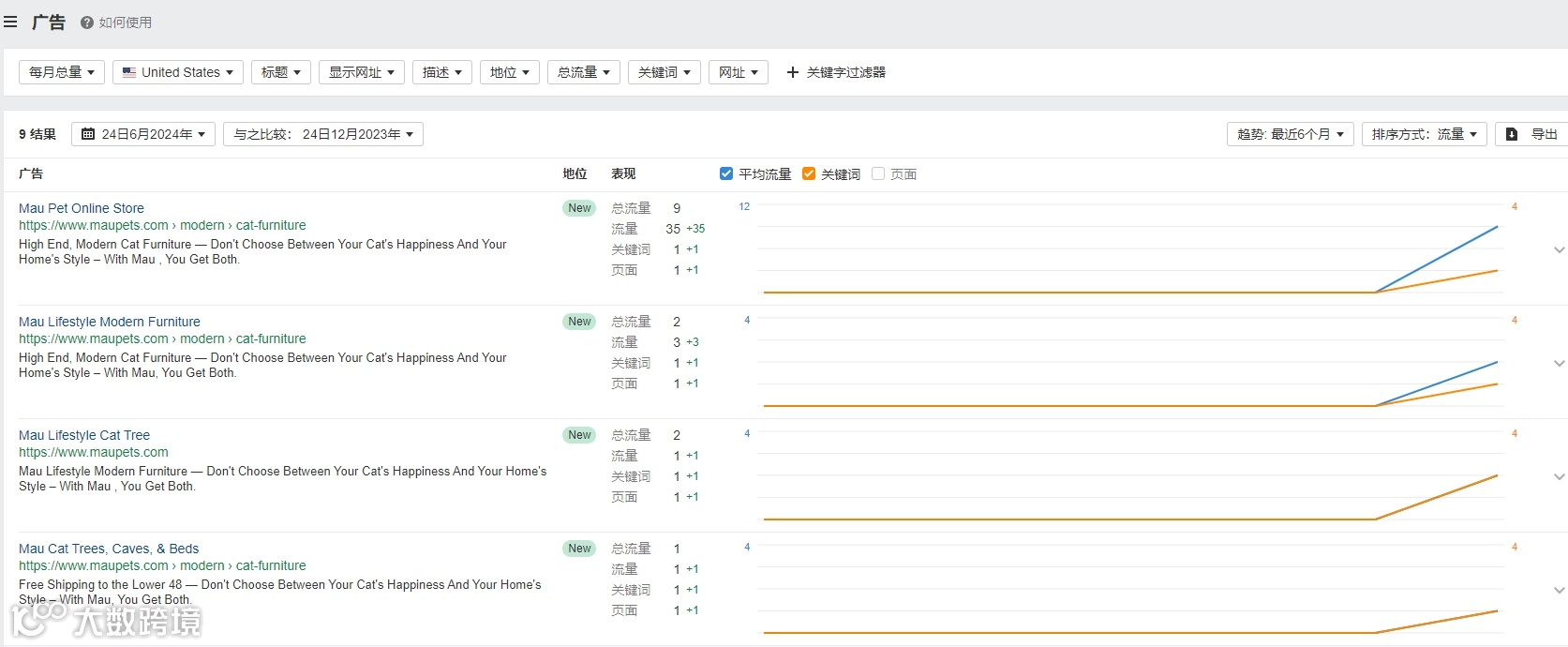This screenshot has height=647, width=1568.
Task: Open Mau Lifestyle Cat Tree ad title
Action: tap(84, 435)
